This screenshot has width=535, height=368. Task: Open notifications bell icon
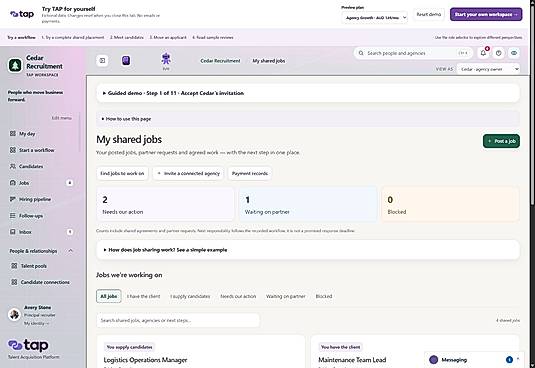pos(483,53)
